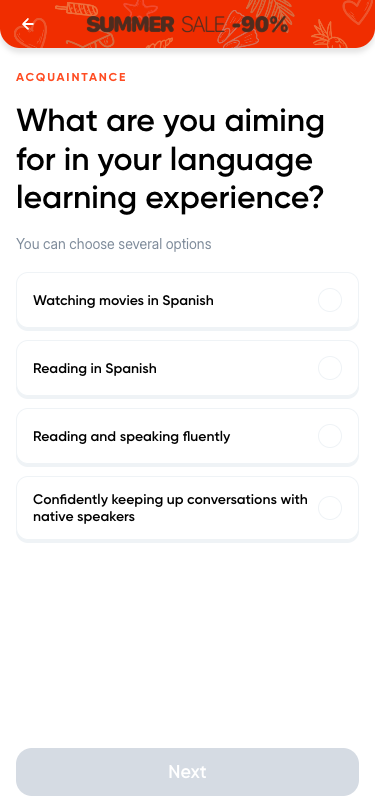Check the circle for Reading in Spanish

coord(330,368)
